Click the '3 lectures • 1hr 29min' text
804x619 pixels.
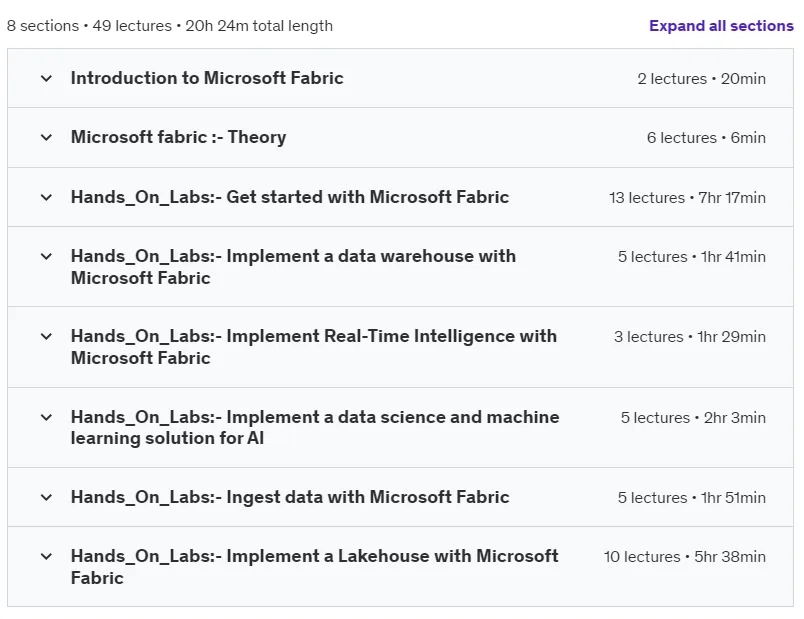point(690,336)
